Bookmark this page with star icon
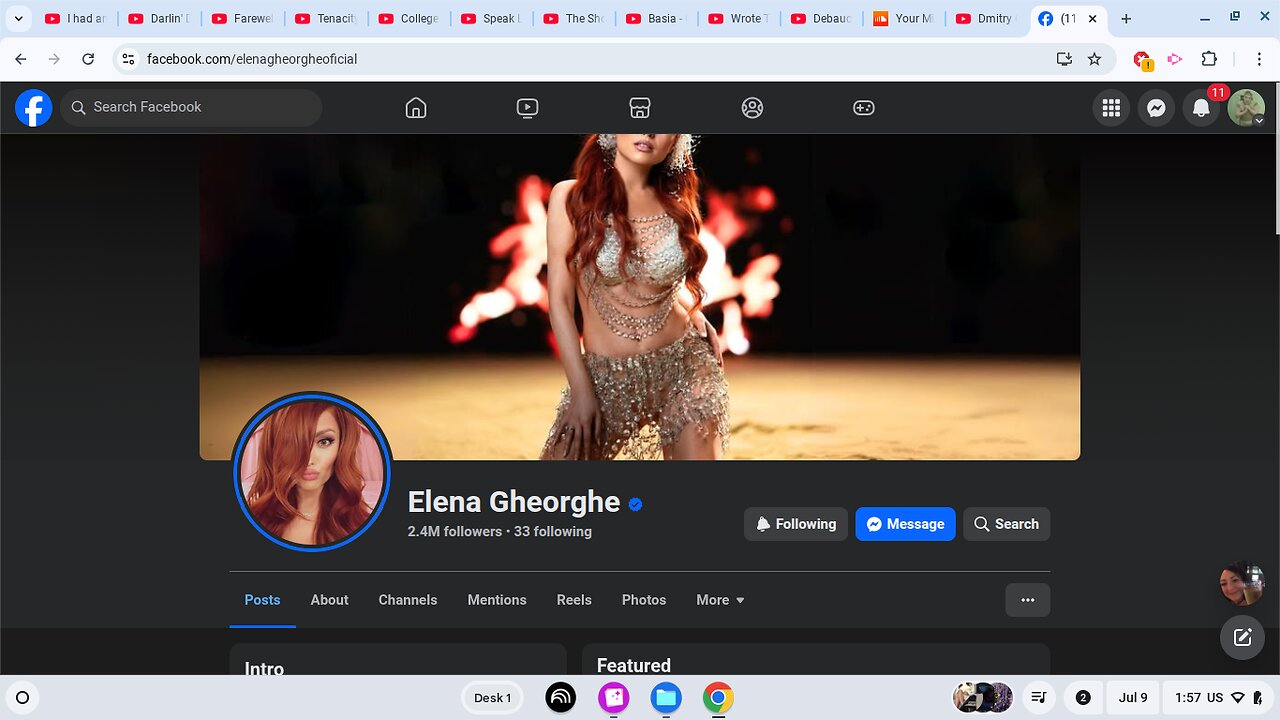Viewport: 1280px width, 720px height. (x=1095, y=59)
